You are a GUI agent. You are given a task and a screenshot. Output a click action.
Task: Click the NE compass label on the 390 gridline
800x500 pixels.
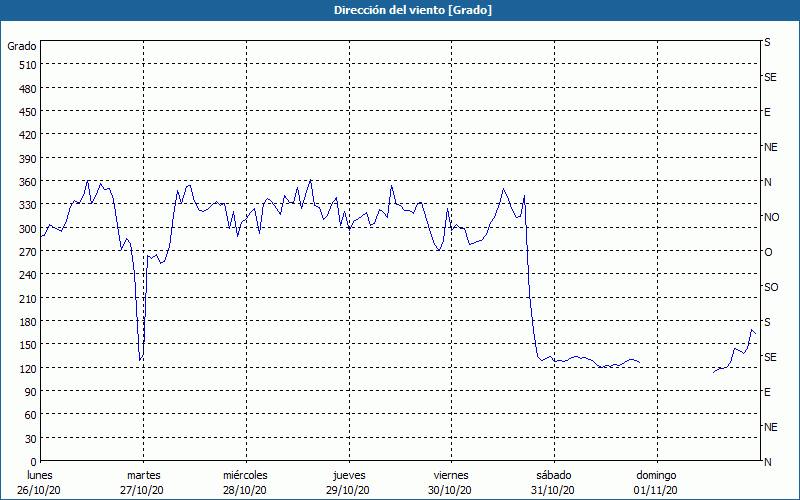pyautogui.click(x=771, y=147)
